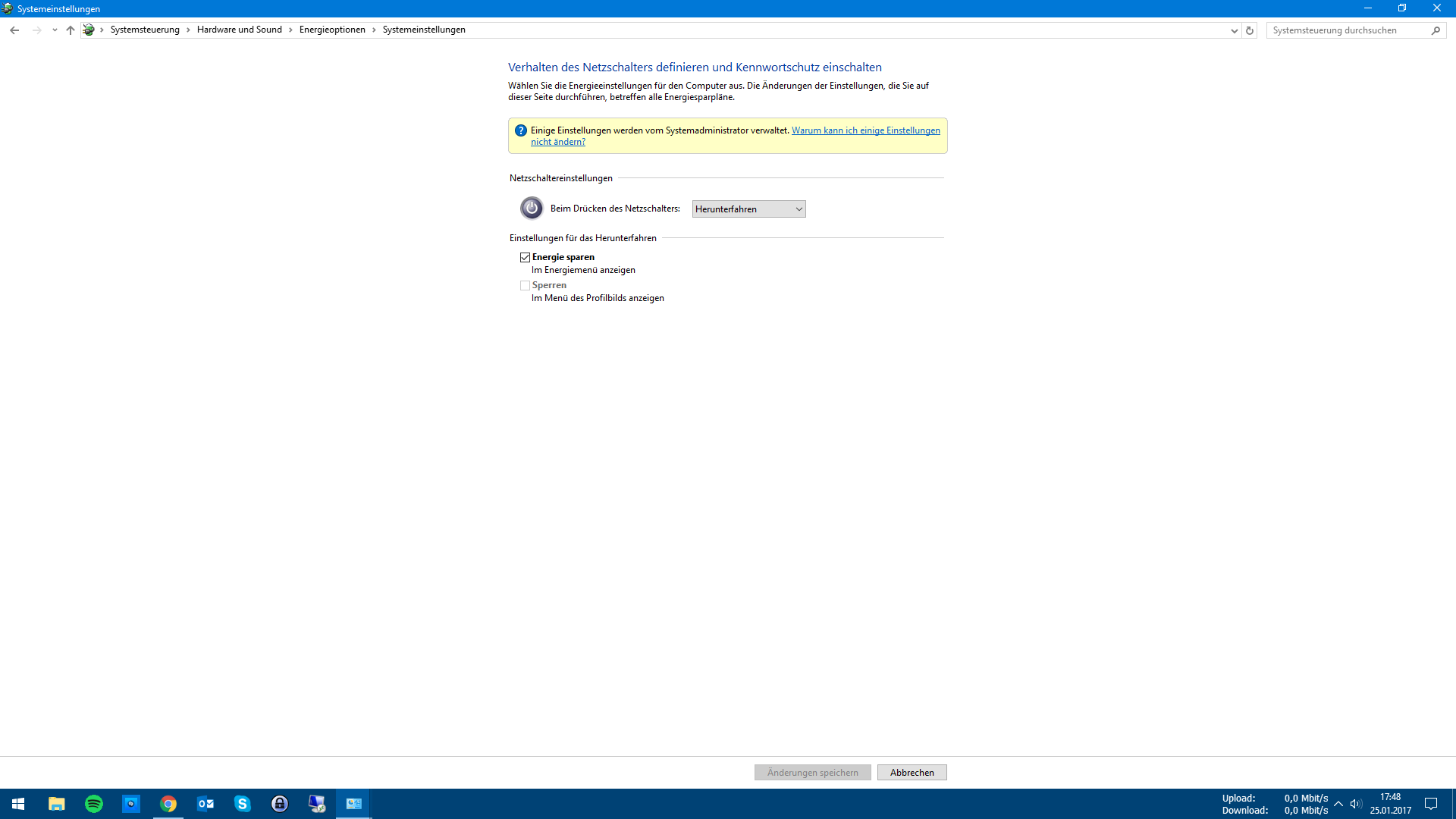This screenshot has height=819, width=1456.
Task: Click the up-one-level arrow
Action: pos(71,30)
